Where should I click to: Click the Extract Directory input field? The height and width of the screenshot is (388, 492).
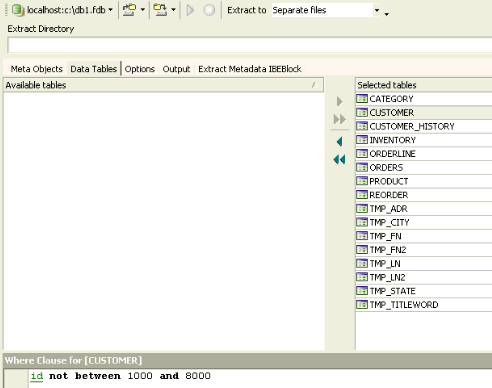250,45
